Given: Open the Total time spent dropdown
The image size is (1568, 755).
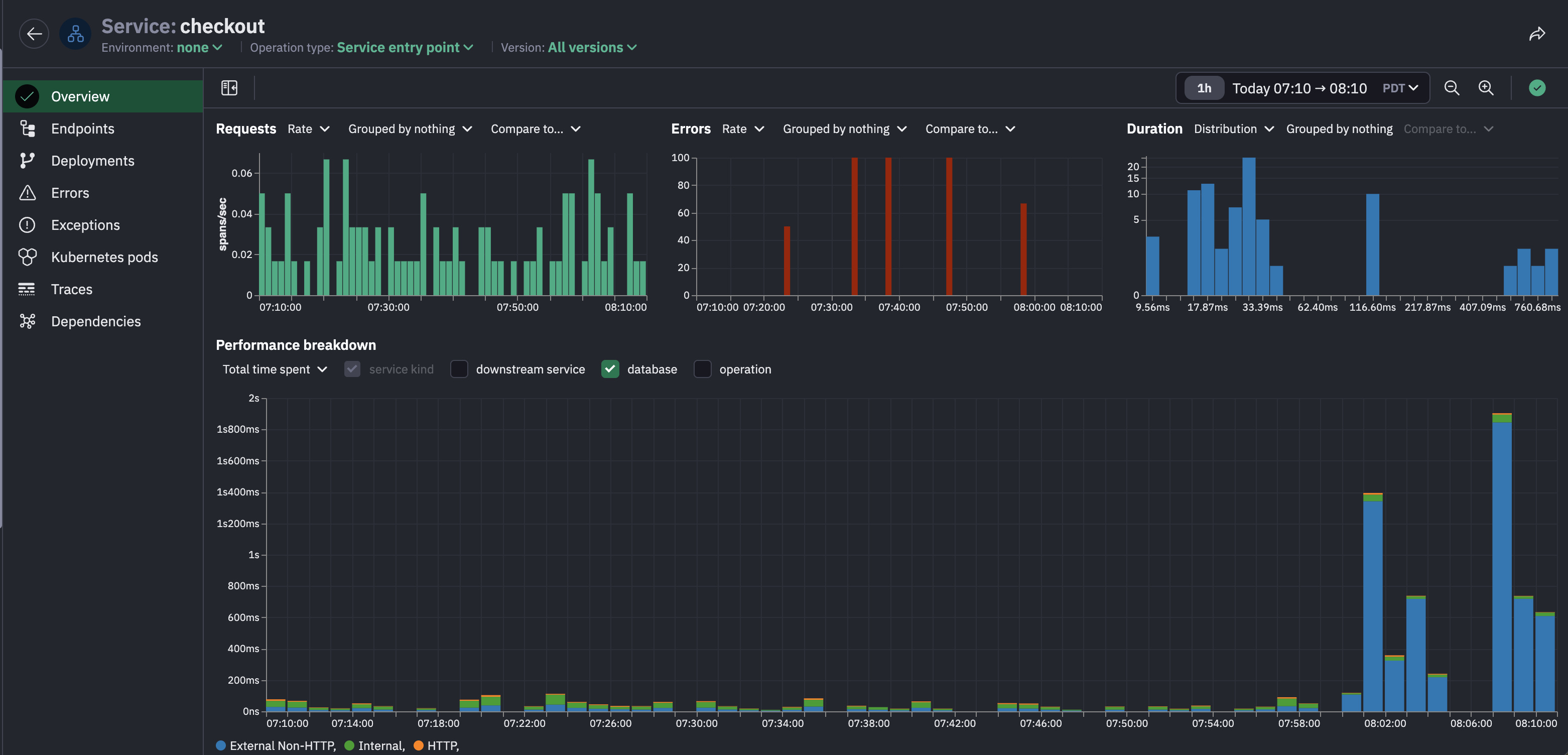Looking at the screenshot, I should click(275, 369).
